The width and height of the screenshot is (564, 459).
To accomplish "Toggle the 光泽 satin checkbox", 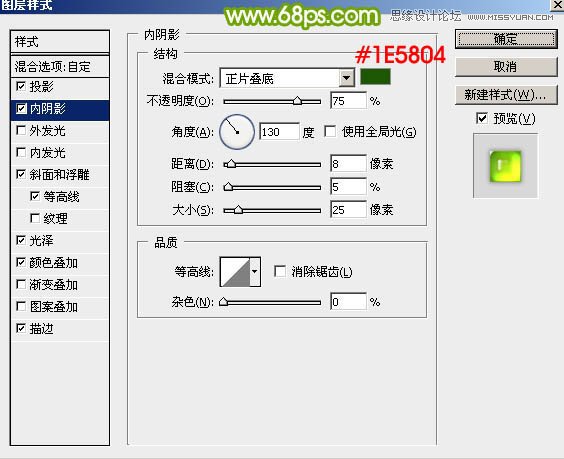I will pos(21,240).
